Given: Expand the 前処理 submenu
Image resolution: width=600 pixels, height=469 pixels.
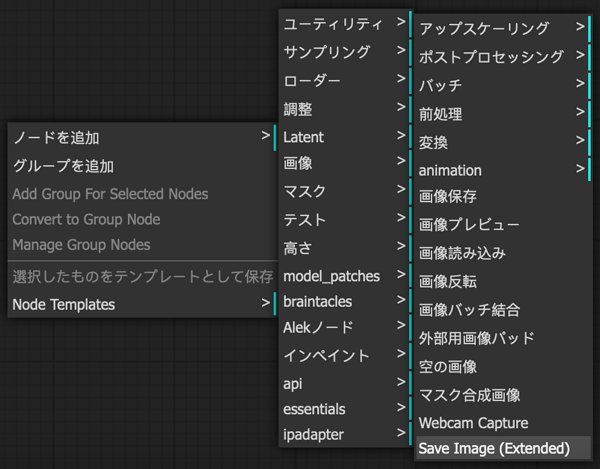Looking at the screenshot, I should click(x=504, y=114).
